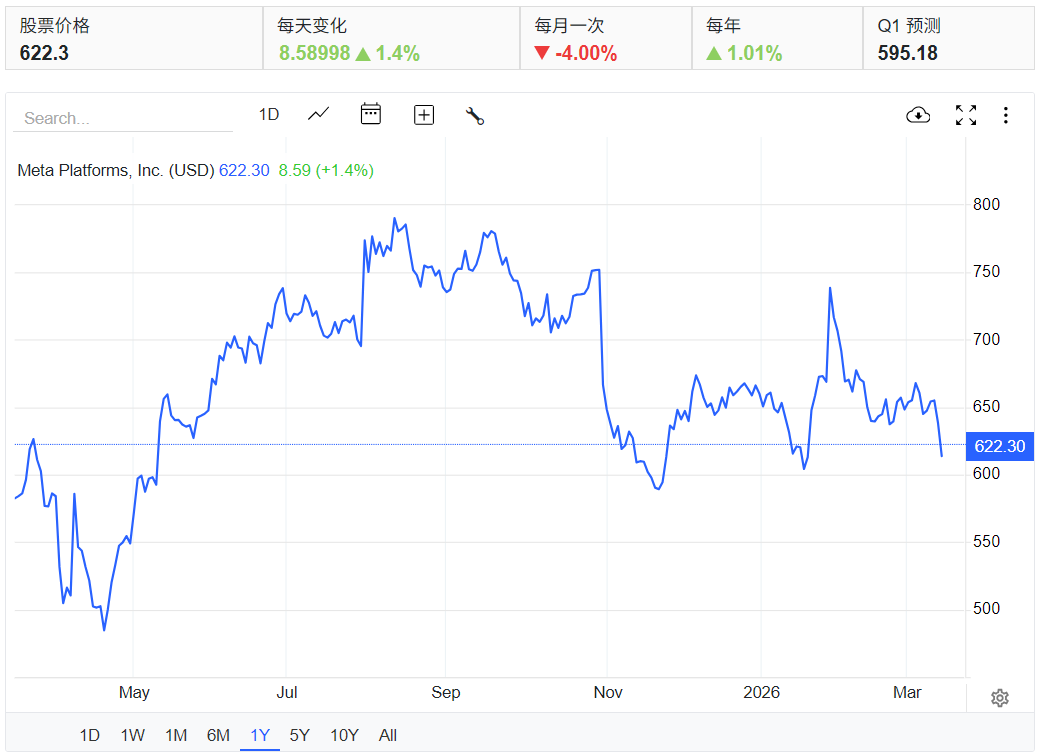Switch to the 5Y time range

point(300,735)
